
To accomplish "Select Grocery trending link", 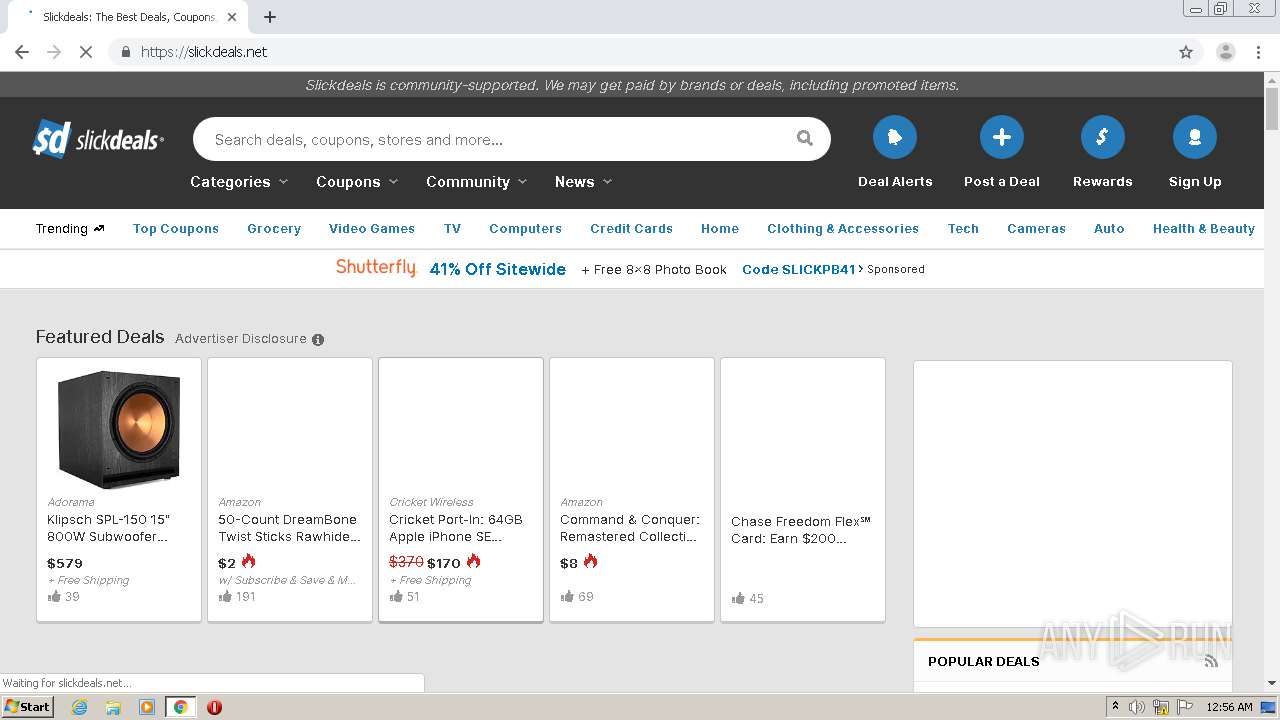I will tap(274, 229).
